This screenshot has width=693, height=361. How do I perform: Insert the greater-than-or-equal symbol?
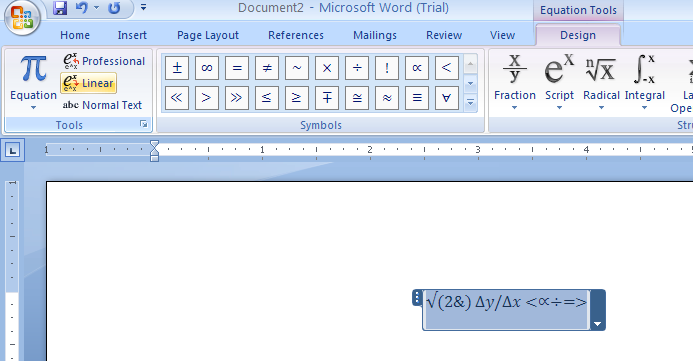tap(297, 98)
